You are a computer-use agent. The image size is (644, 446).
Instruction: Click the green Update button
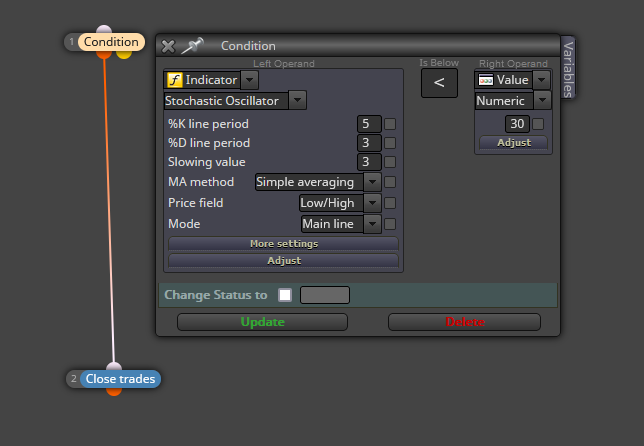coord(262,322)
